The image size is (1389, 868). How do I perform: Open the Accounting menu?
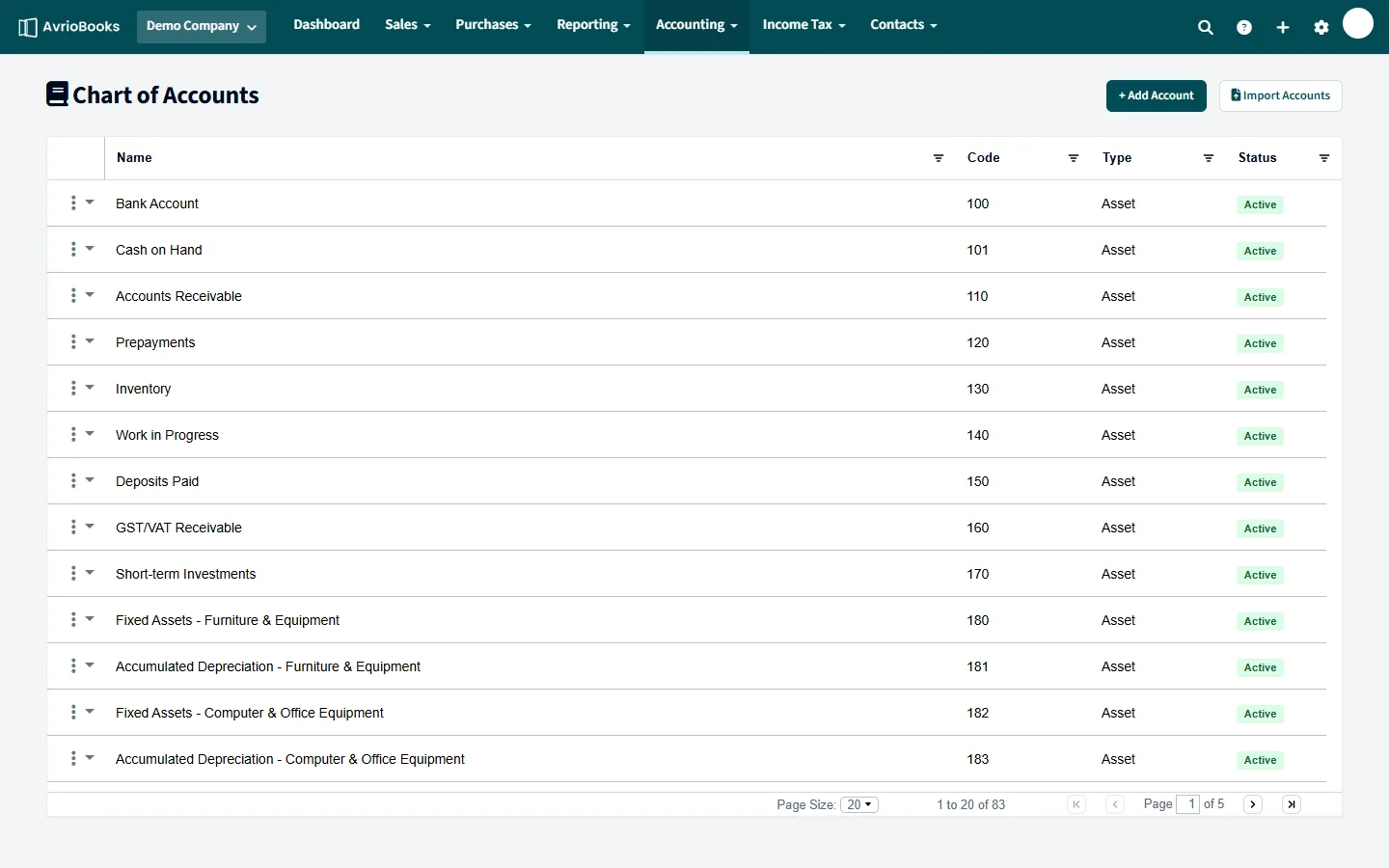click(696, 25)
